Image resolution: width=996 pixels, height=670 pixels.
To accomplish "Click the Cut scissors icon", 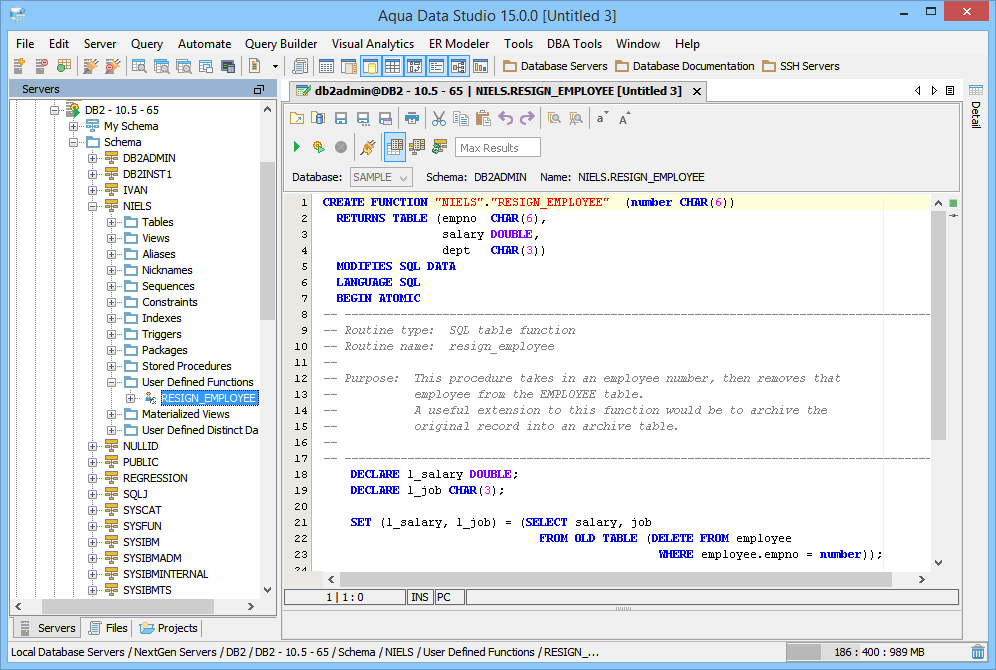I will (x=438, y=118).
